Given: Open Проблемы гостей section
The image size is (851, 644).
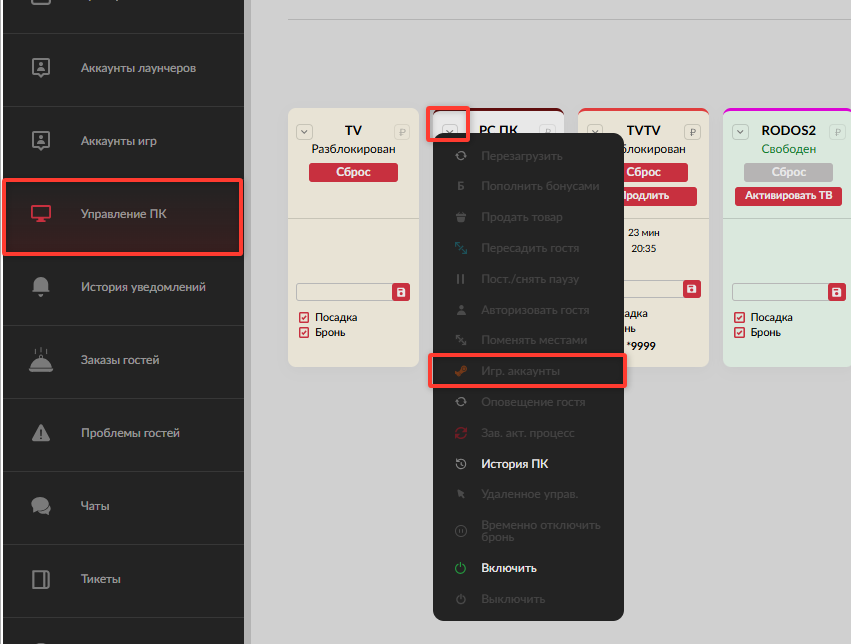Looking at the screenshot, I should click(124, 433).
